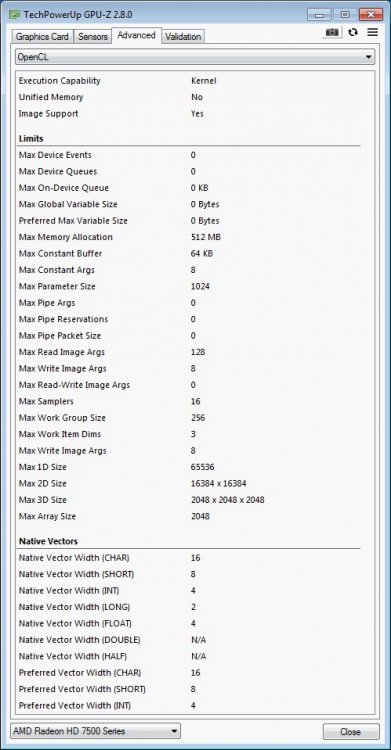
Task: Go to the Validation tab
Action: (x=183, y=36)
